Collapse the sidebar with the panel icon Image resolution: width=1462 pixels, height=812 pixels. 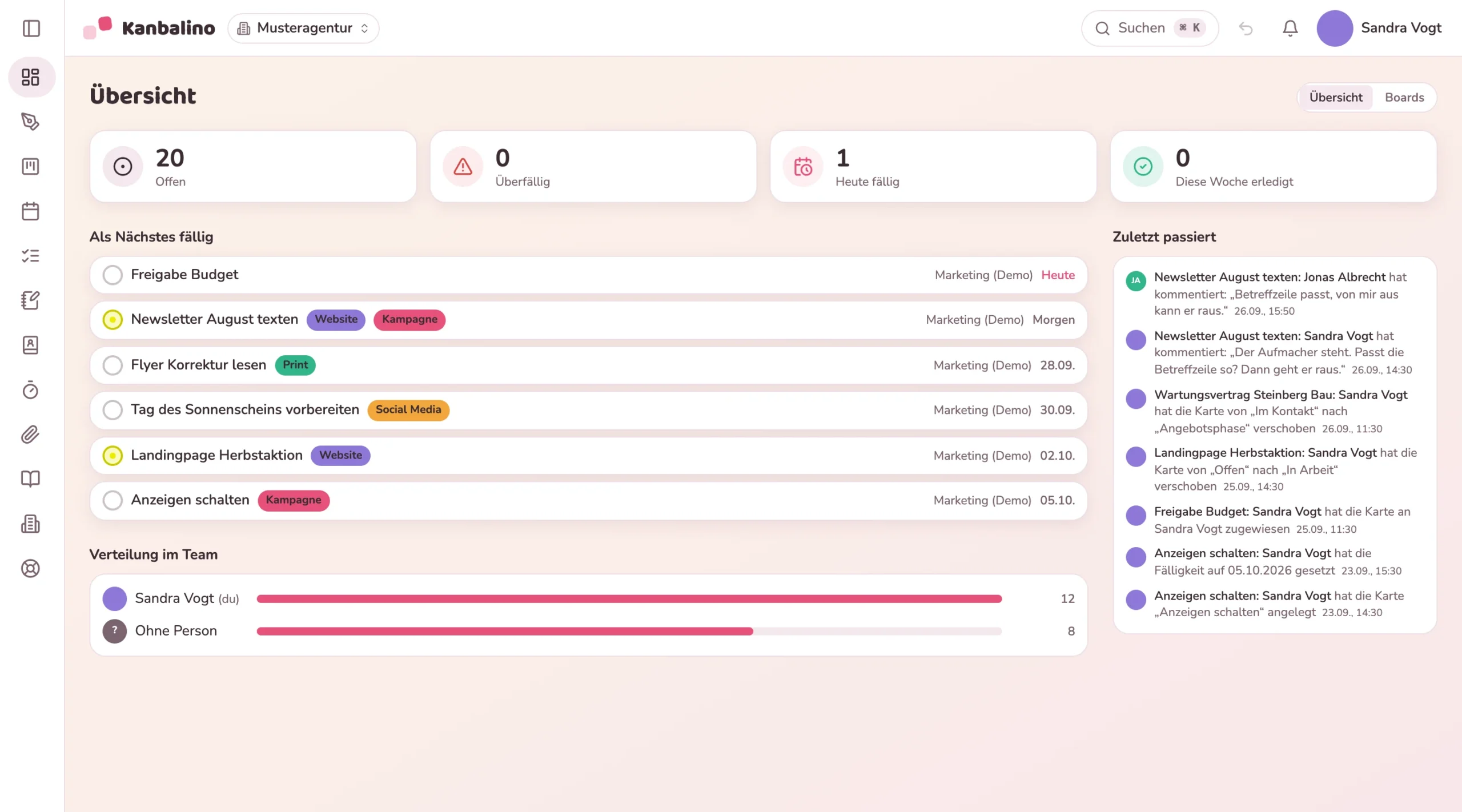[31, 28]
